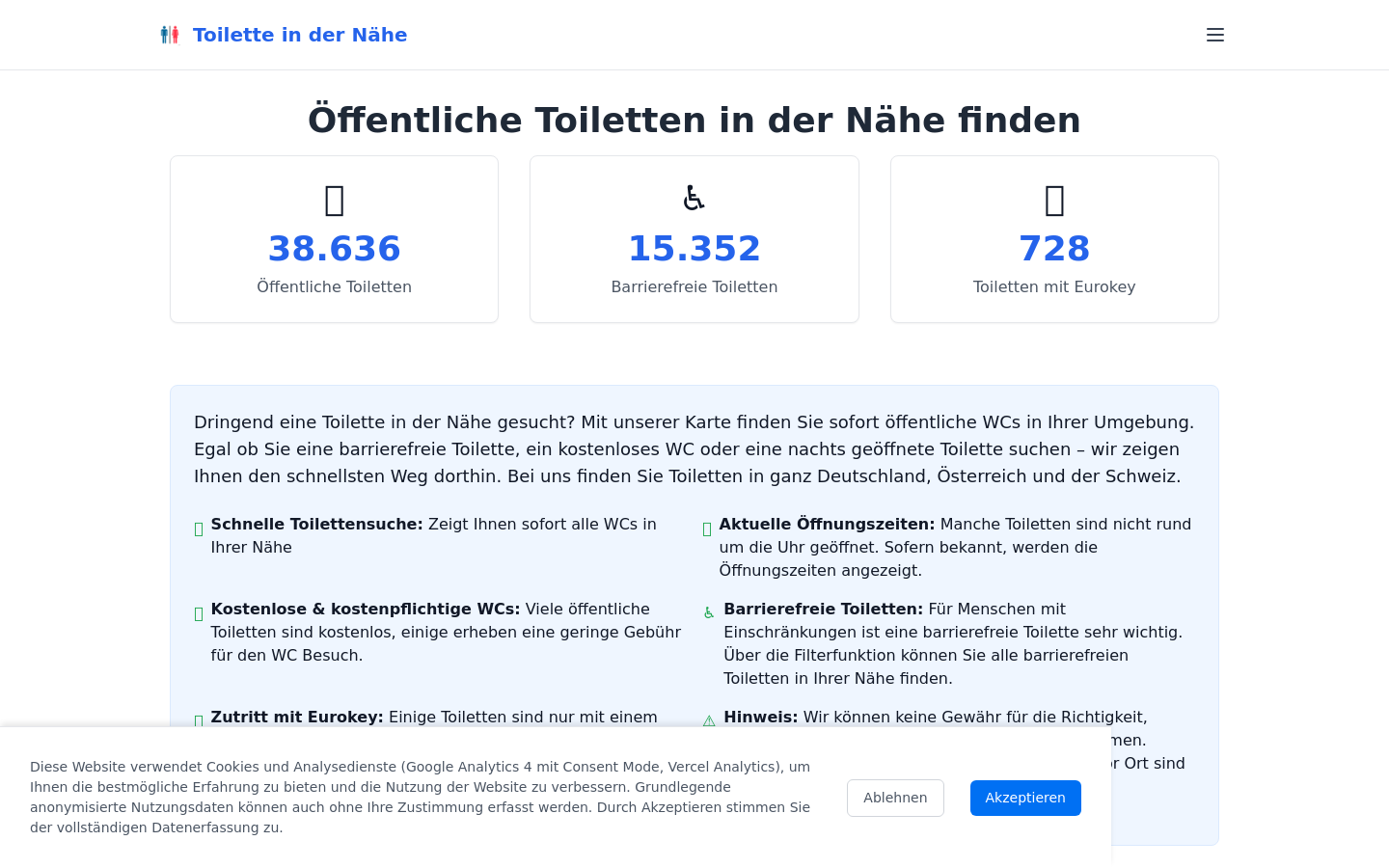The height and width of the screenshot is (868, 1389).
Task: Click the icon above 38.636 toilets count
Action: (335, 201)
